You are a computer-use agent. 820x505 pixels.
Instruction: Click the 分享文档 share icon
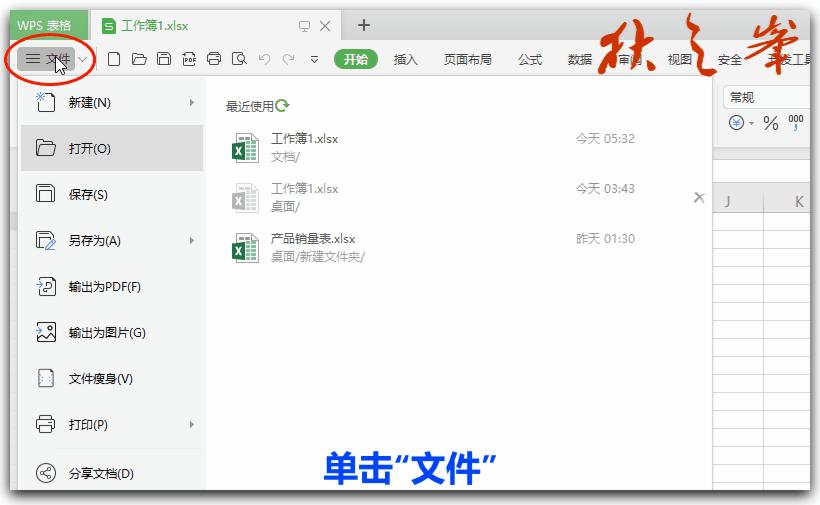(45, 473)
